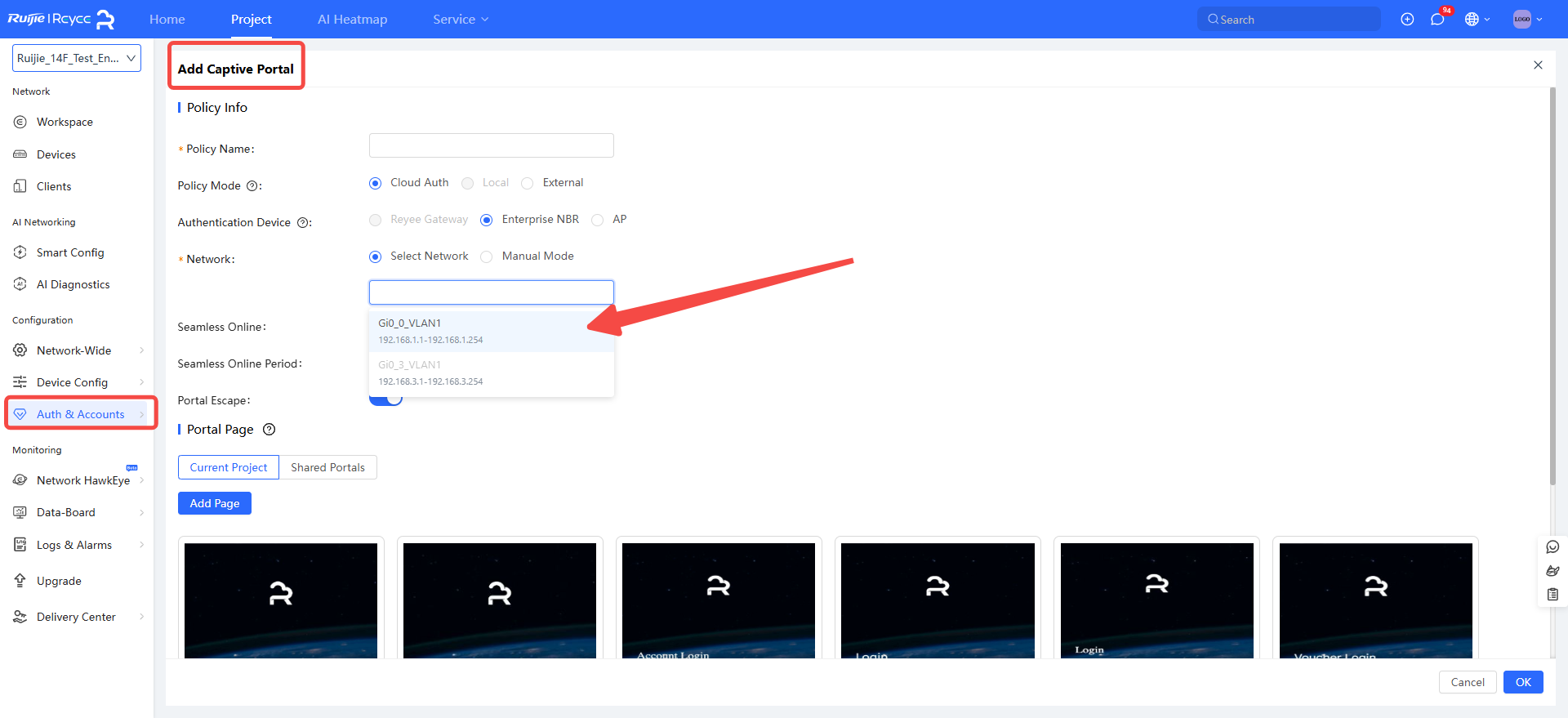Click the Network-Wide gear icon
Image resolution: width=1568 pixels, height=718 pixels.
pos(20,350)
